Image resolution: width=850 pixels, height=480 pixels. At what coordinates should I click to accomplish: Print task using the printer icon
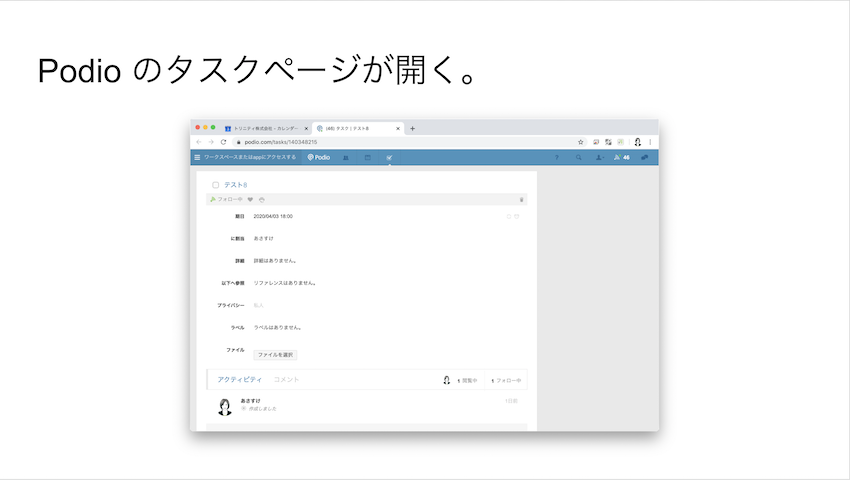click(262, 200)
